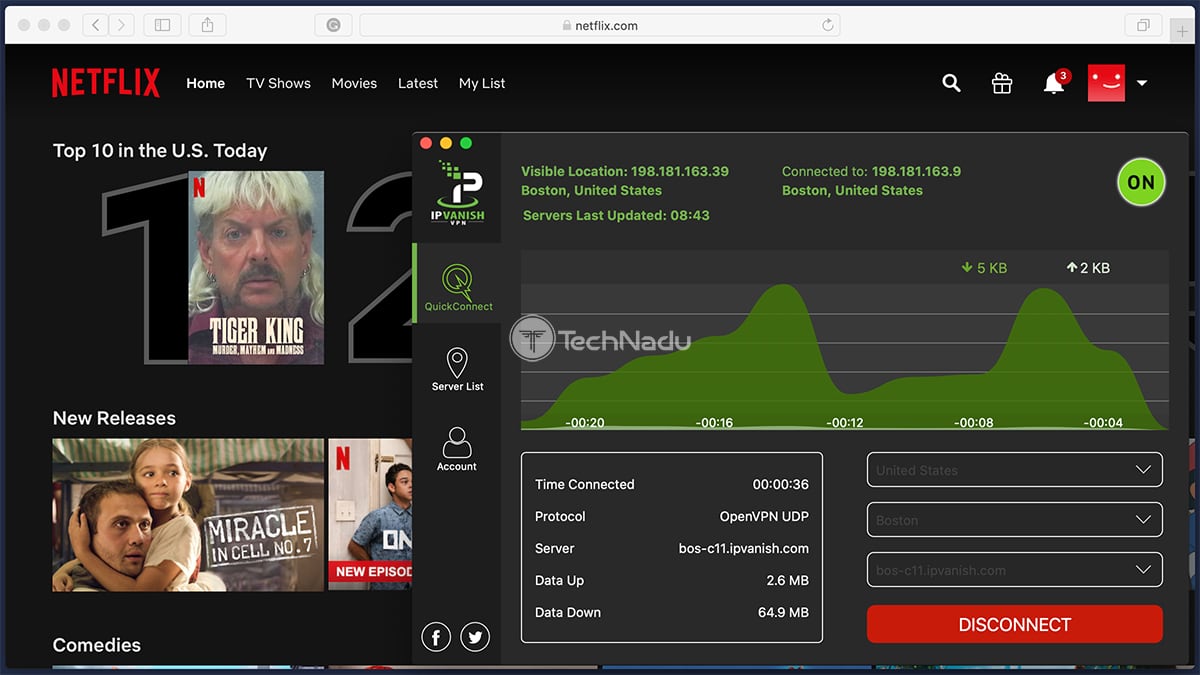1200x675 pixels.
Task: Open the Netflix gift icon
Action: point(1002,84)
